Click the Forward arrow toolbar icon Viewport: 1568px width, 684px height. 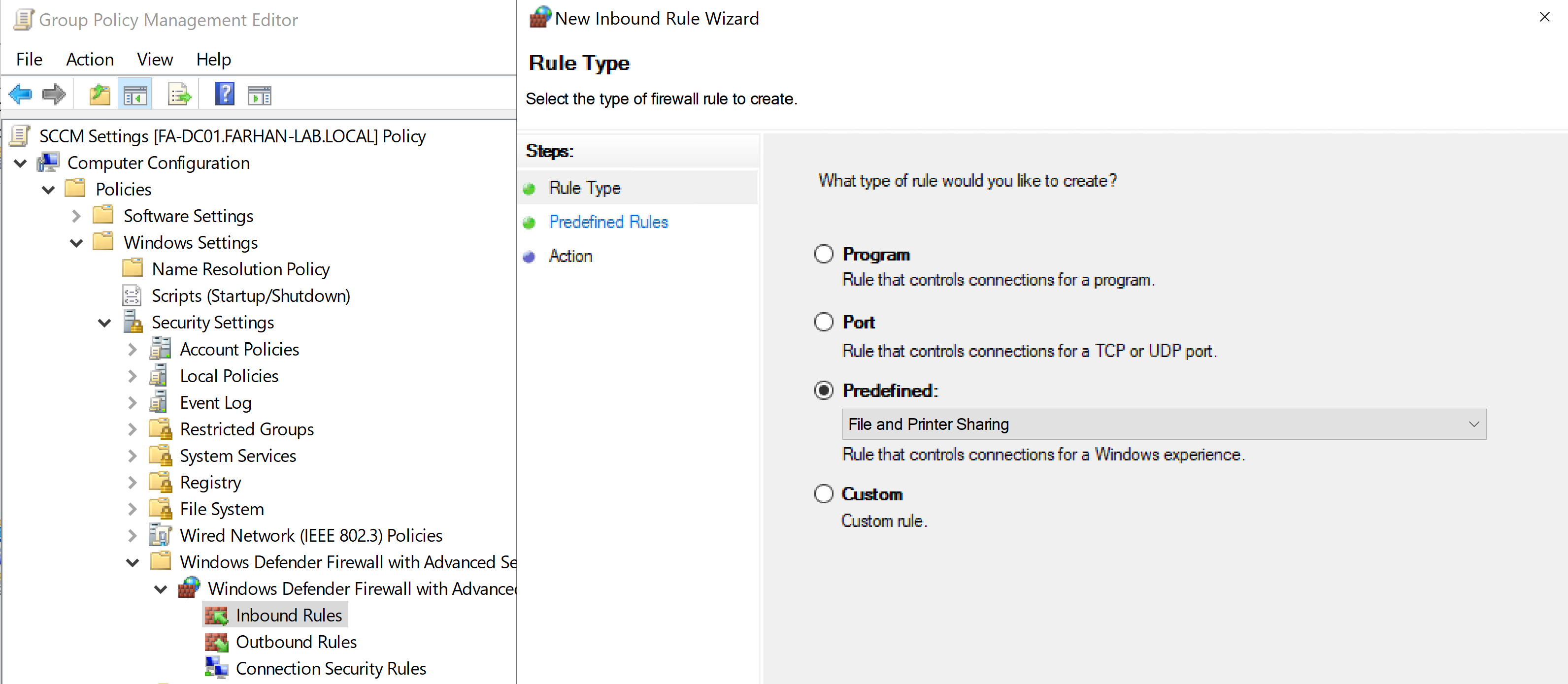coord(54,95)
